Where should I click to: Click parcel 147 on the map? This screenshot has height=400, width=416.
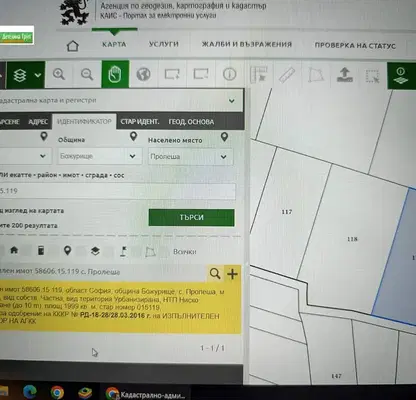[x=336, y=376]
